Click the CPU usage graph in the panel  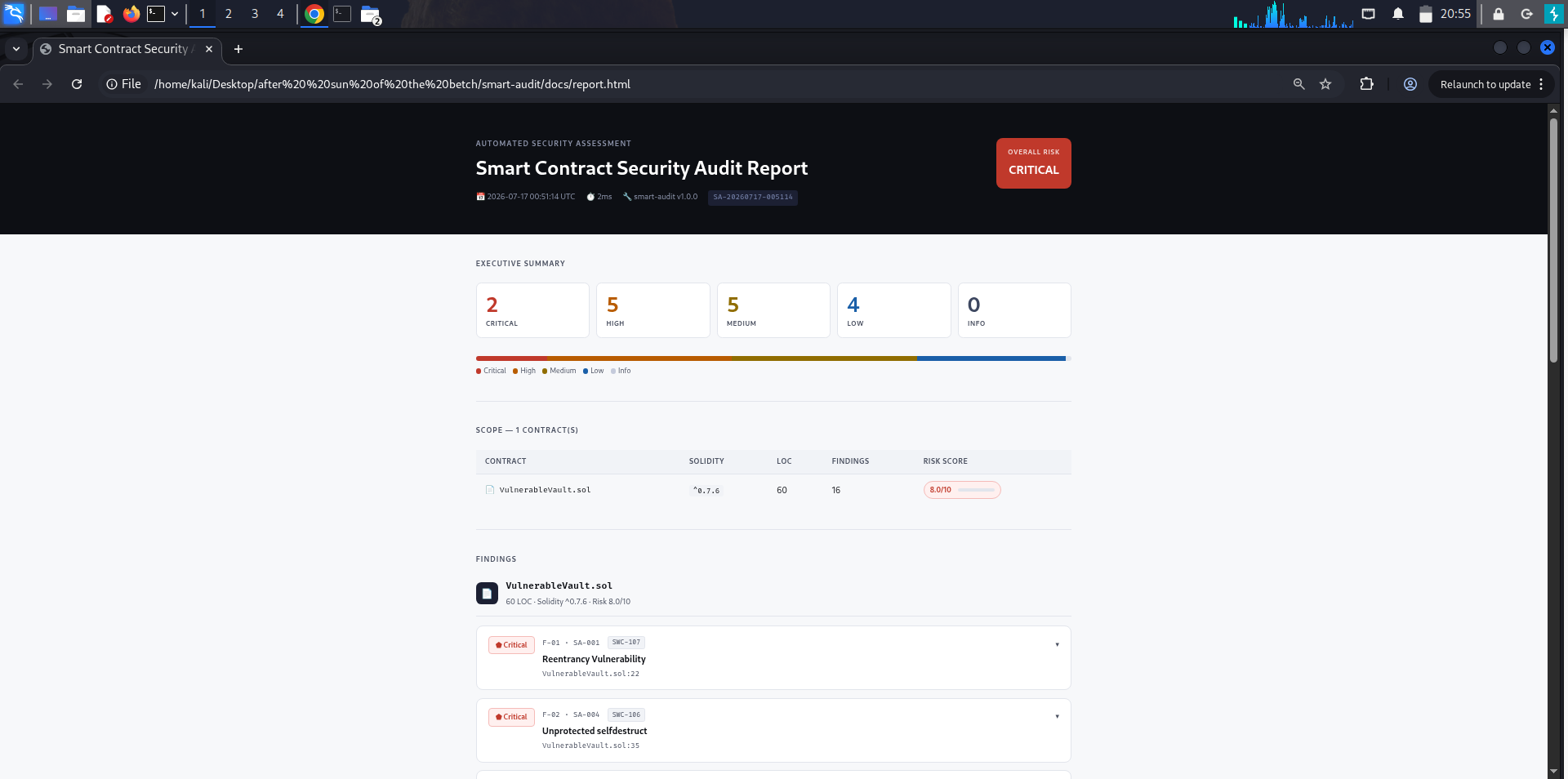click(x=1293, y=14)
